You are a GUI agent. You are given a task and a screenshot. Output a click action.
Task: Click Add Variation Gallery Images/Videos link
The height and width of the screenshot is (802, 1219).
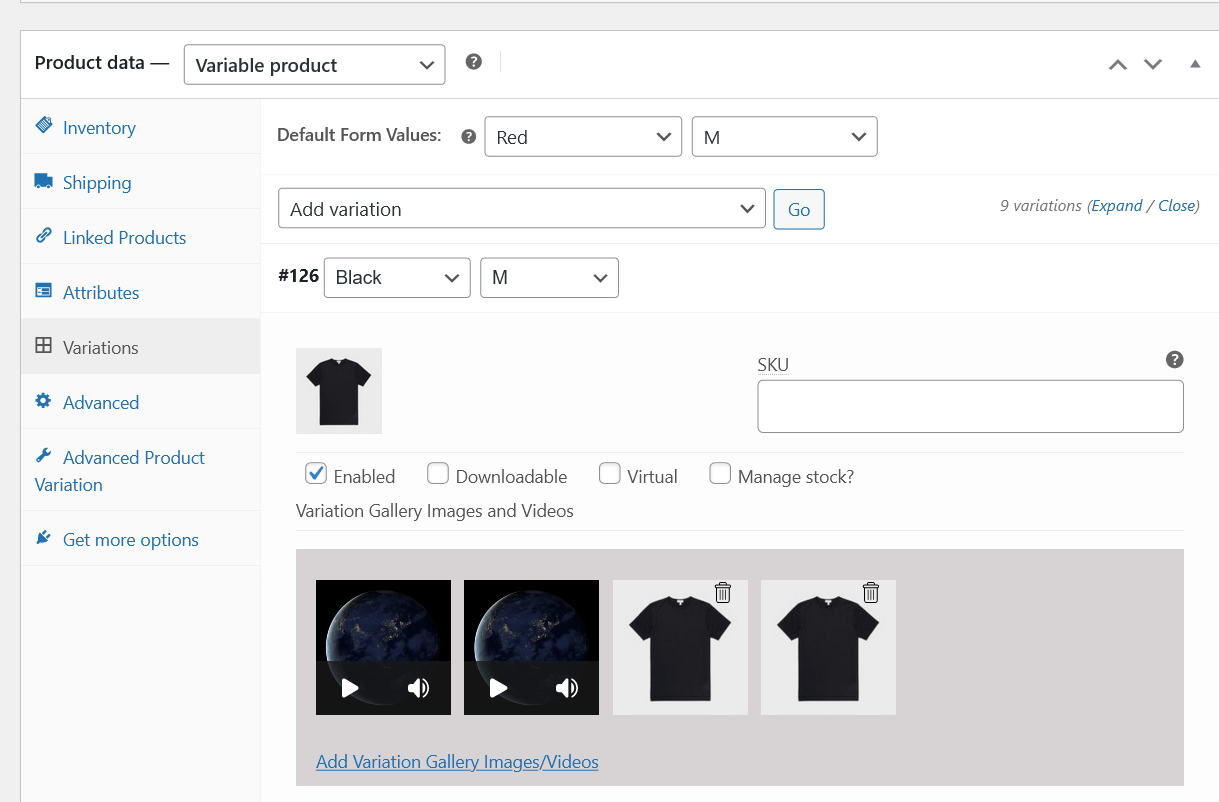pyautogui.click(x=457, y=762)
